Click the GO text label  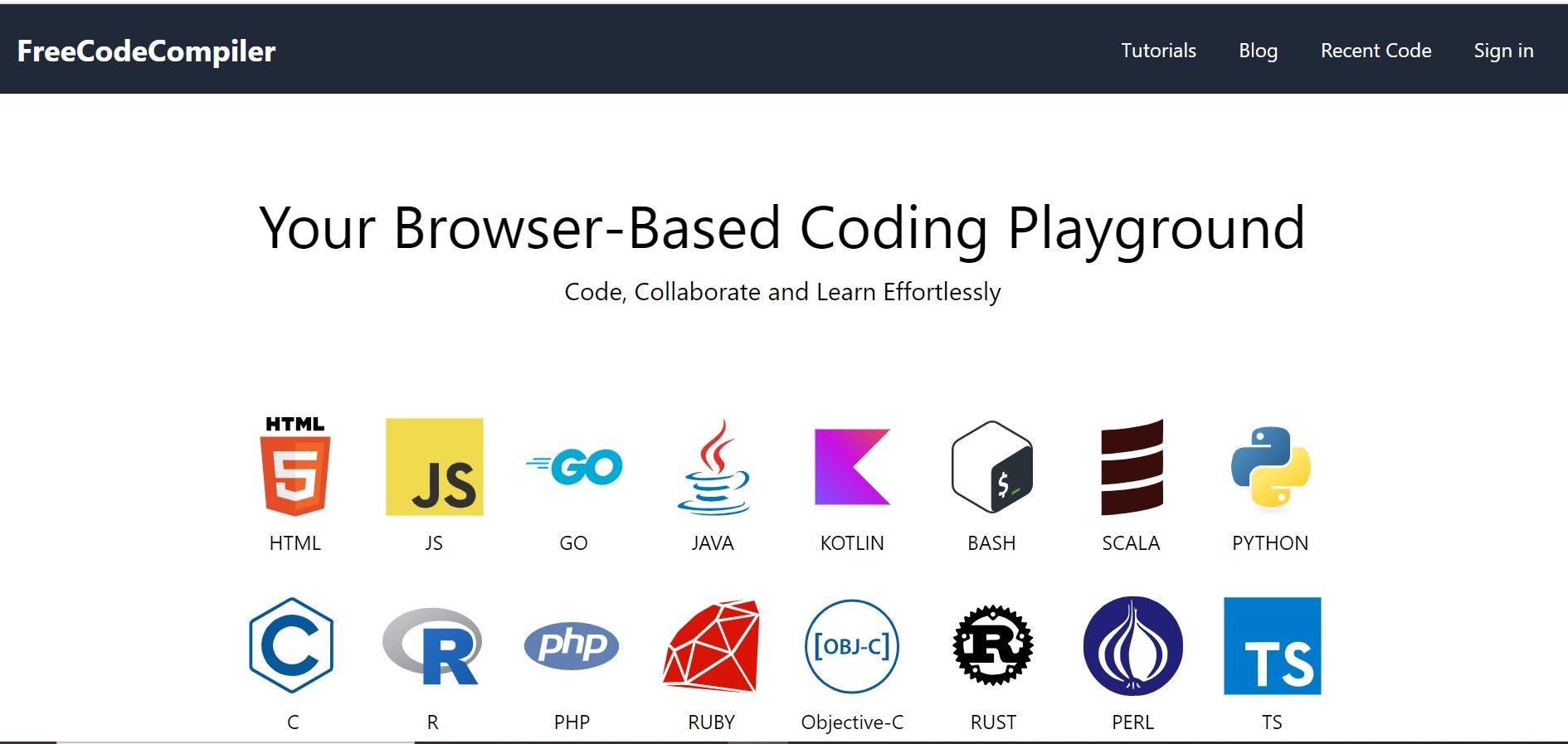point(573,543)
